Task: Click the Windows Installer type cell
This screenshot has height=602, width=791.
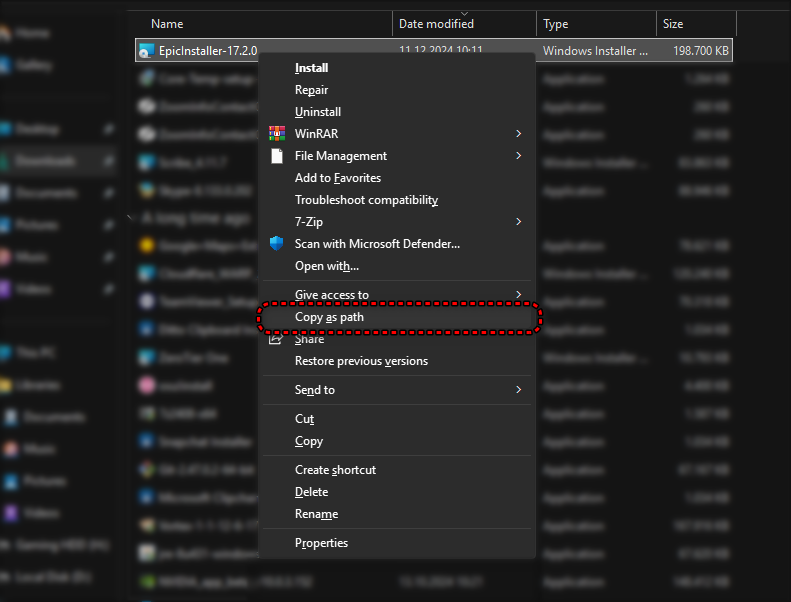Action: point(595,51)
